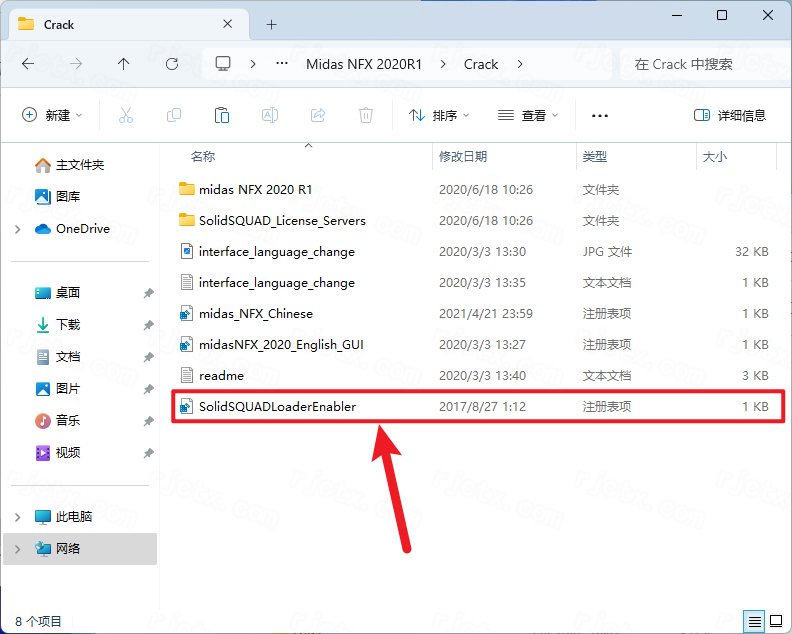
Task: Sort by 类型 column header
Action: coord(595,157)
